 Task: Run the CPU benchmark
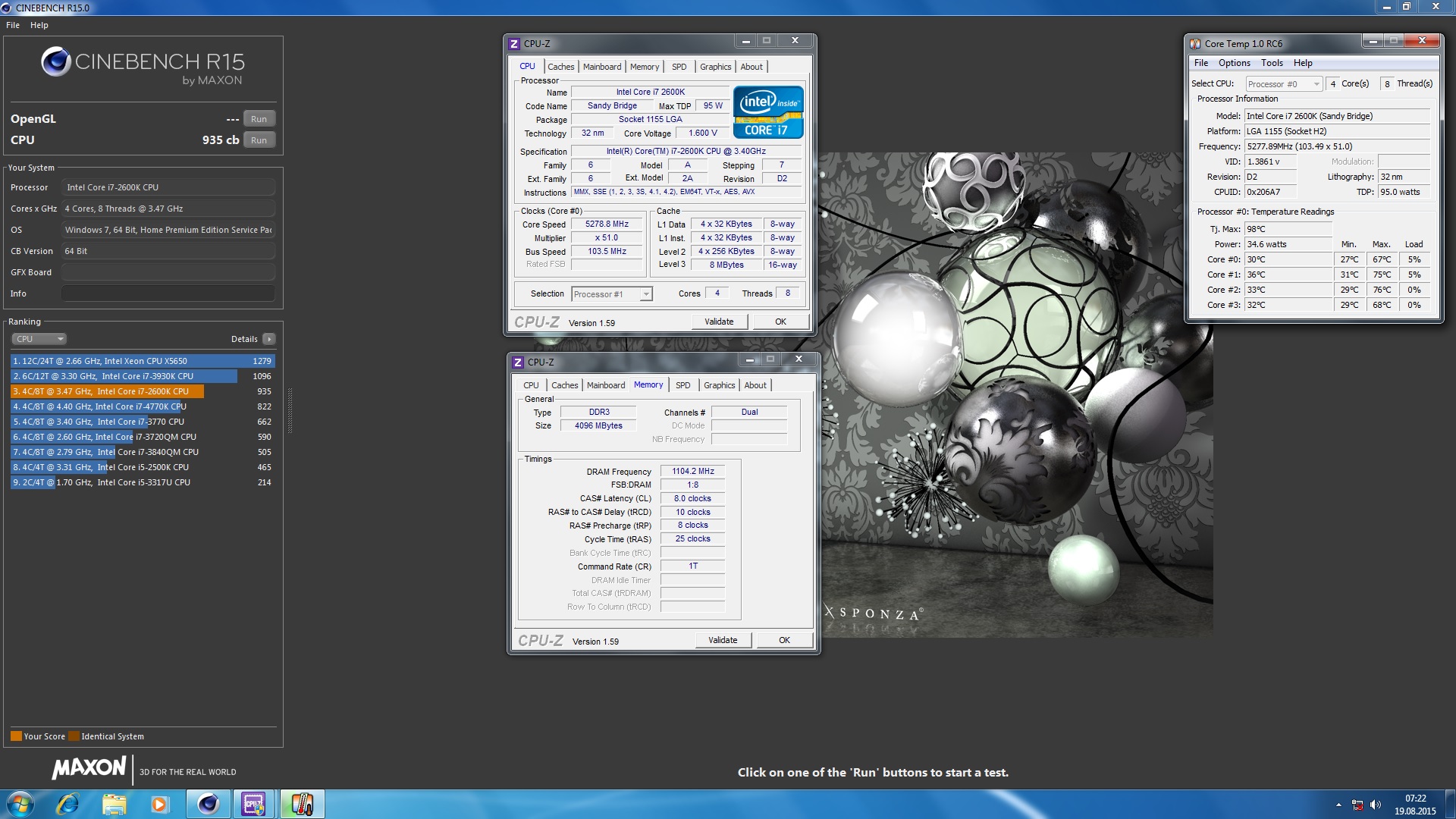259,140
